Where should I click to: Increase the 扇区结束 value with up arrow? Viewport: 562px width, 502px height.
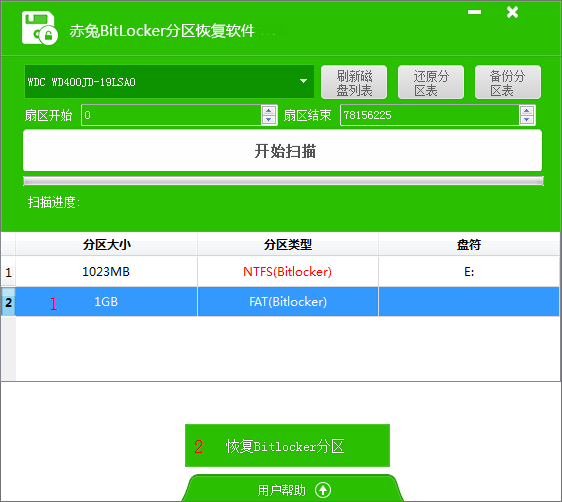[527, 110]
